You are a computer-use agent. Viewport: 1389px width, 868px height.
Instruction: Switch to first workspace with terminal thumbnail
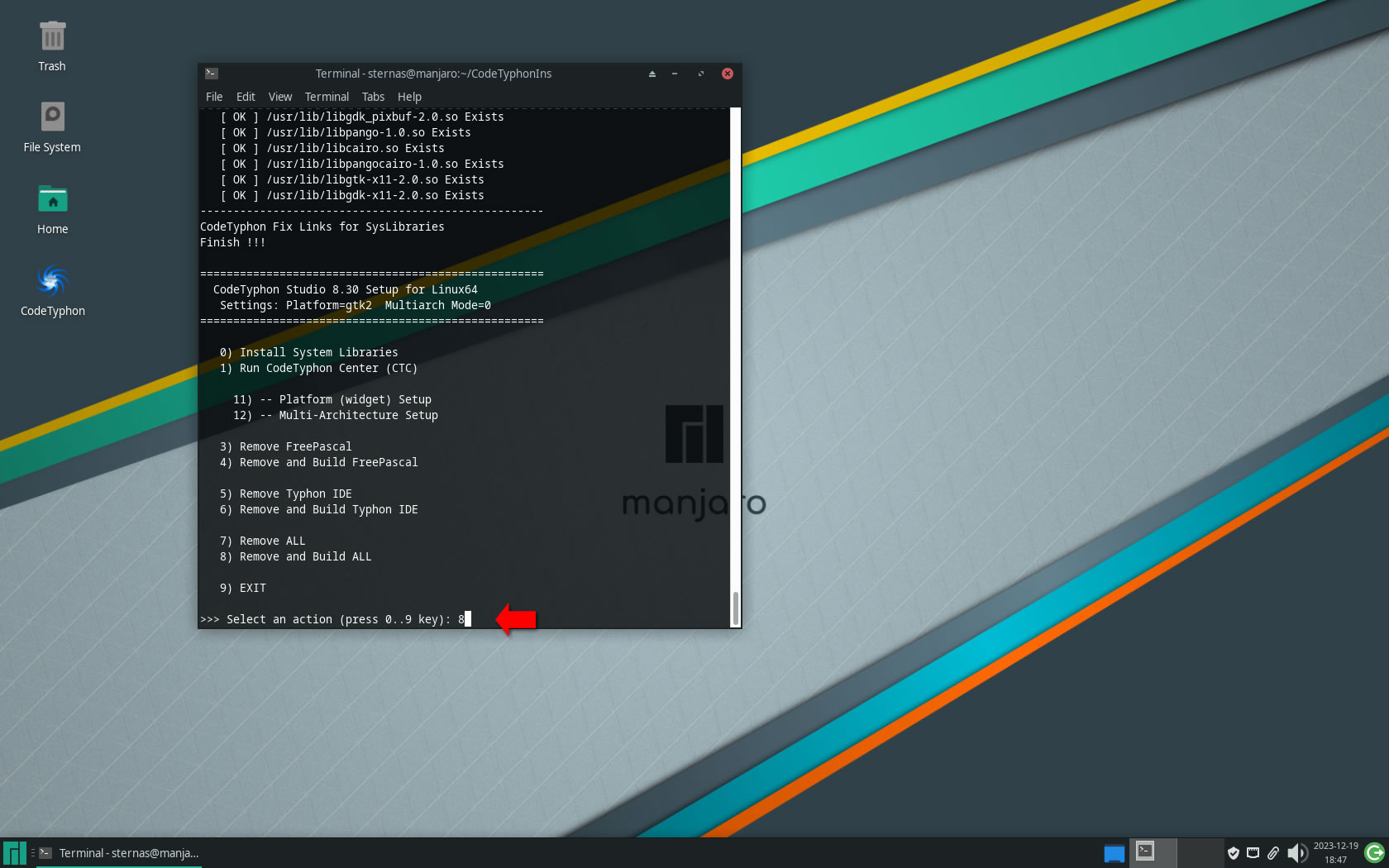[x=1153, y=852]
